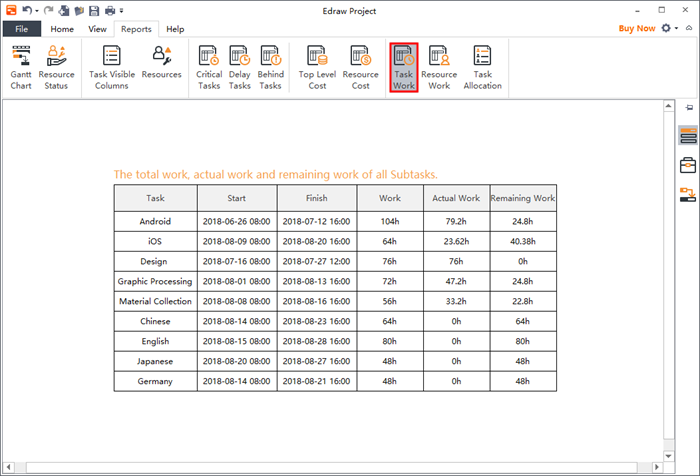Click the Redo arrow icon
Viewport: 700px width, 476px height.
tap(48, 10)
